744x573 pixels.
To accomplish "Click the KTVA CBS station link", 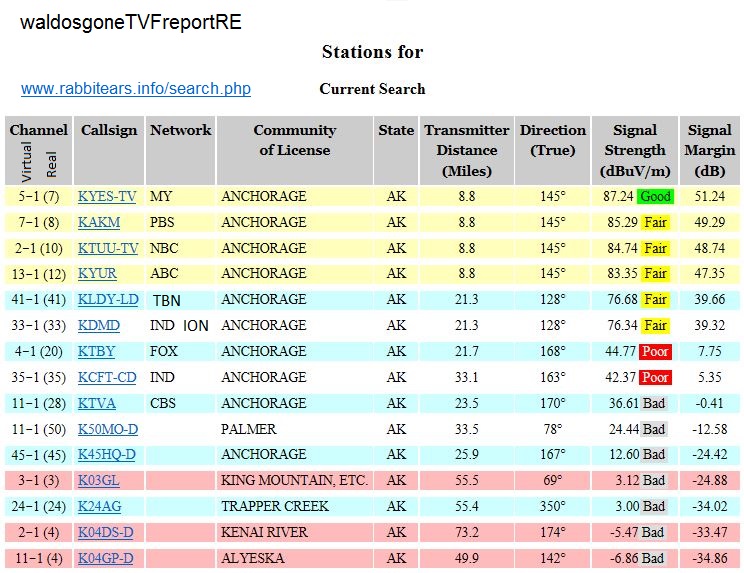I will point(97,403).
